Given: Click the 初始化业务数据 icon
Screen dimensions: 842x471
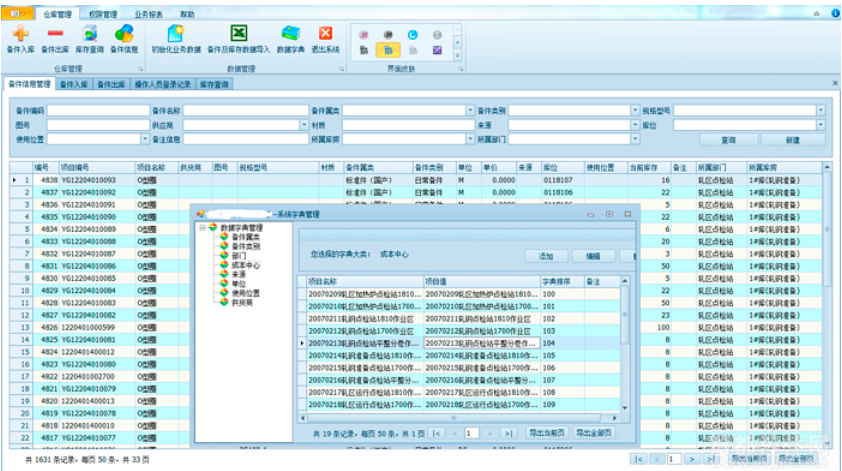Looking at the screenshot, I should 175,36.
